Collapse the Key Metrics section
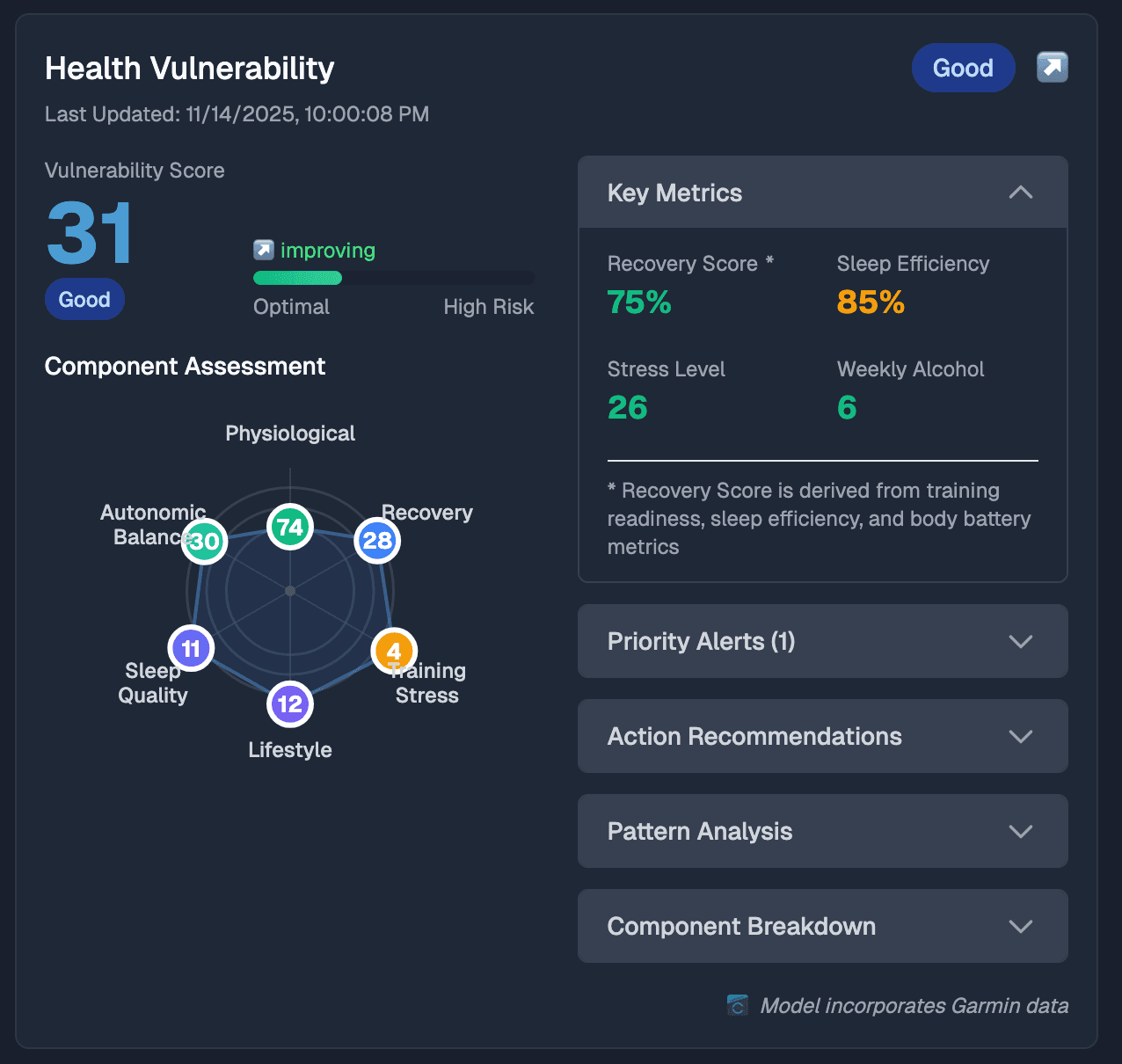The width and height of the screenshot is (1122, 1064). [1020, 192]
